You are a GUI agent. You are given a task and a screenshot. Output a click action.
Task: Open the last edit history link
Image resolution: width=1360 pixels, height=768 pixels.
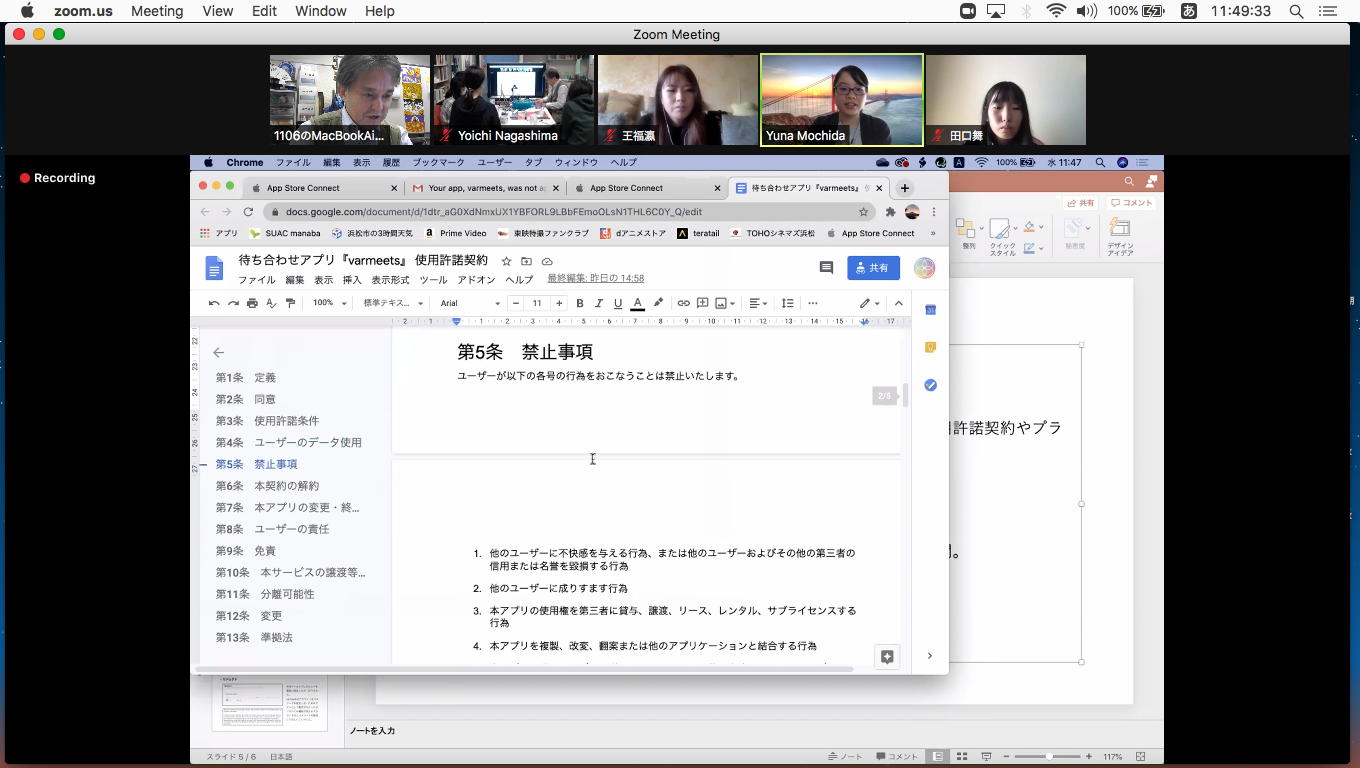click(x=595, y=278)
